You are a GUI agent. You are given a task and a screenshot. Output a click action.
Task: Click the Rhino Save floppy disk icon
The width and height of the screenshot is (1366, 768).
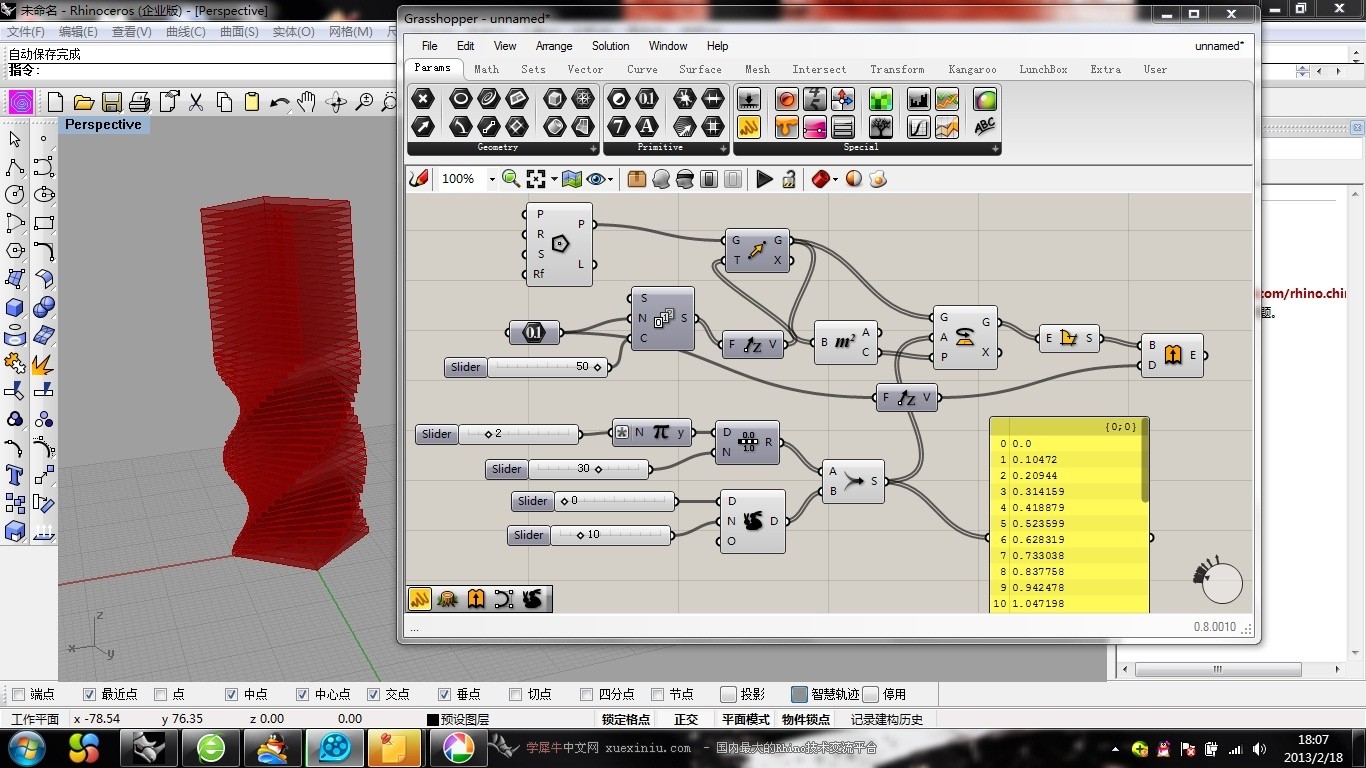(111, 102)
